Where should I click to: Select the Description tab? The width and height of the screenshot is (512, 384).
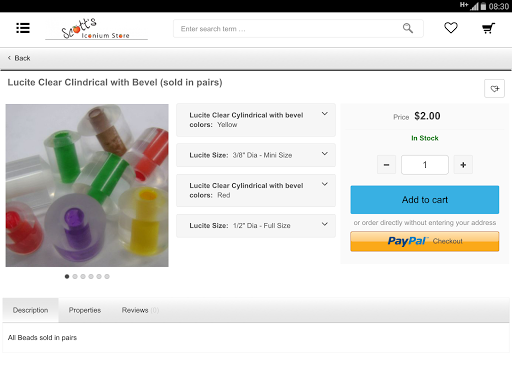click(30, 310)
